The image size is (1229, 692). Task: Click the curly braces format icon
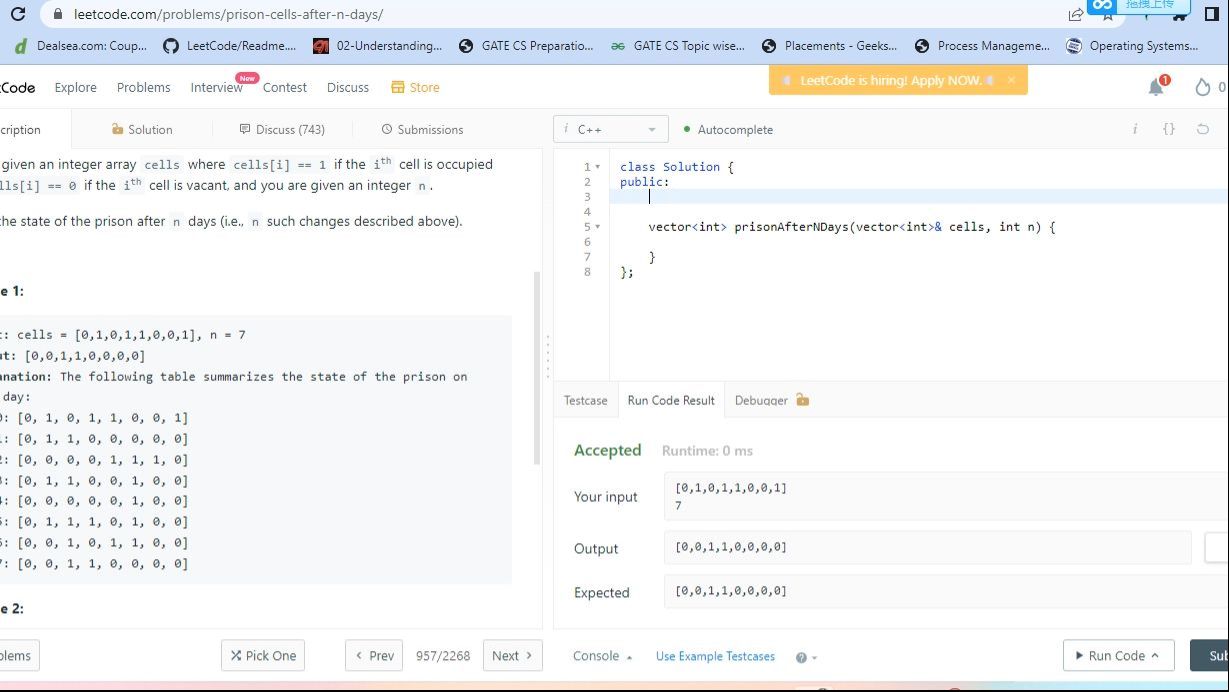coord(1168,129)
